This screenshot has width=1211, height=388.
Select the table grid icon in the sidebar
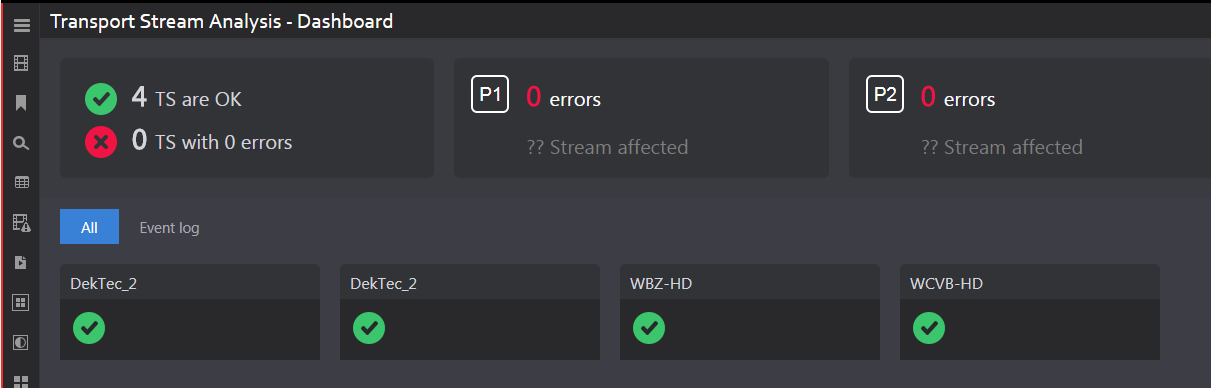click(21, 183)
